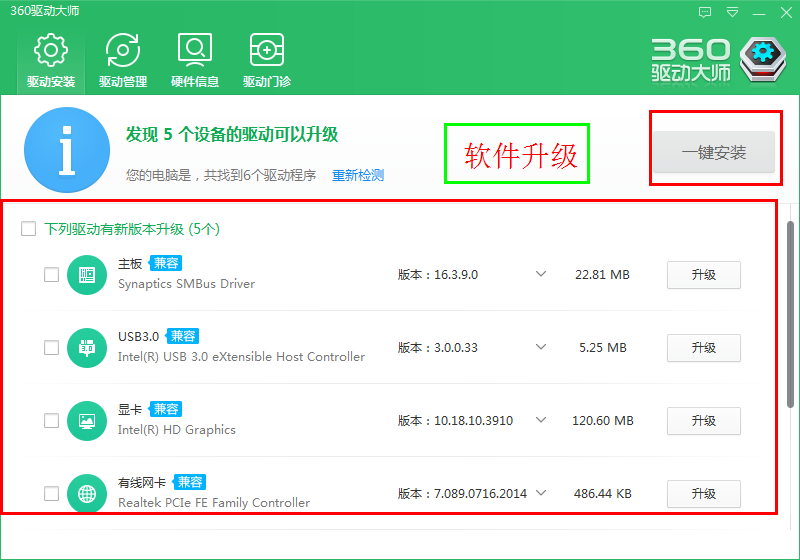
Task: Go to 驱动门诊 tab
Action: (267, 62)
